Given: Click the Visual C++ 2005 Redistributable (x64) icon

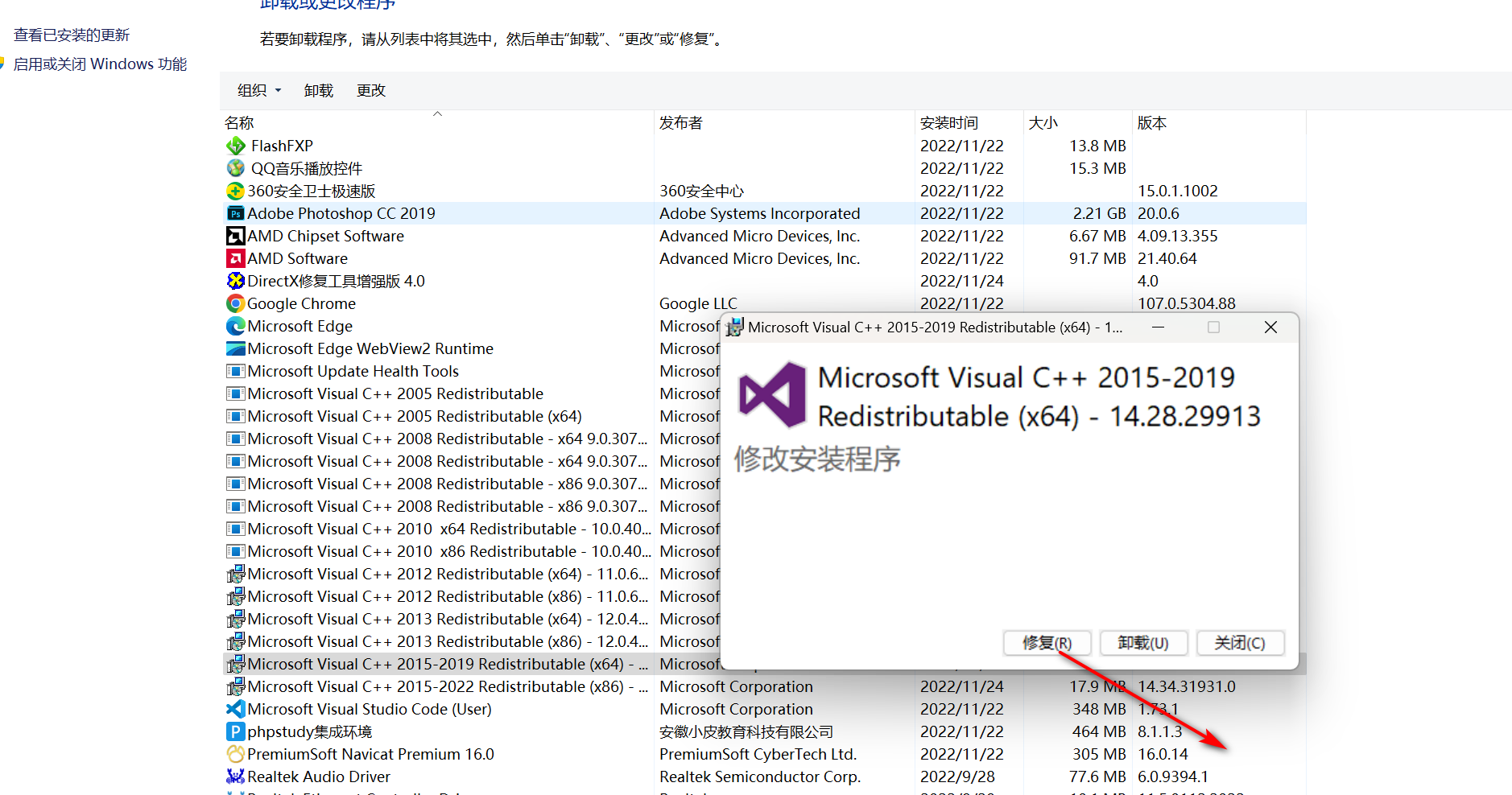Looking at the screenshot, I should [235, 416].
